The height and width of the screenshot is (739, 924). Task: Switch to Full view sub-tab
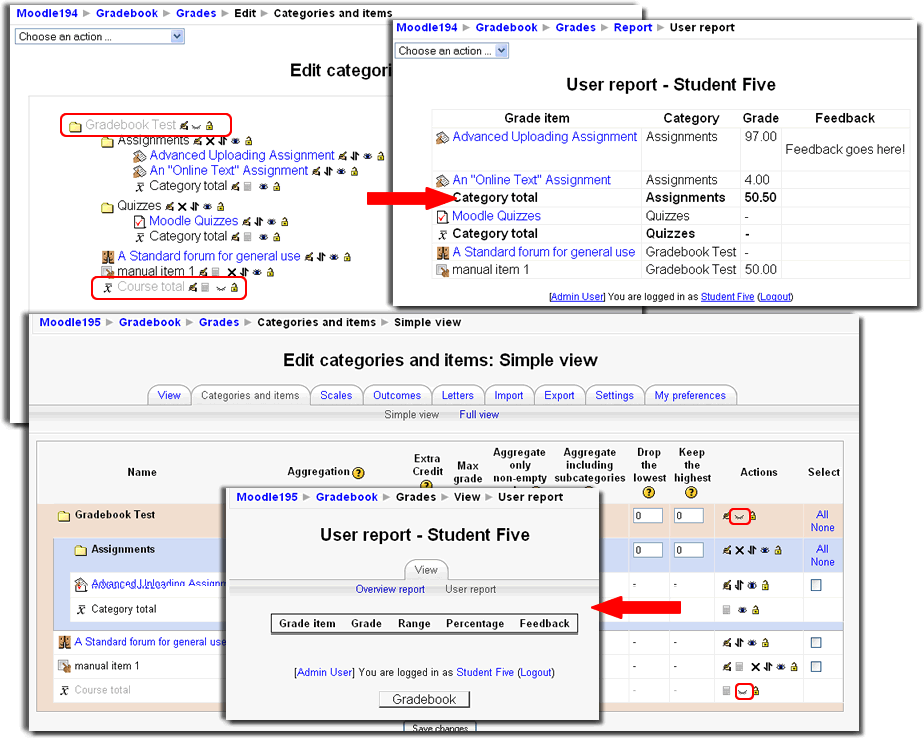tap(479, 414)
